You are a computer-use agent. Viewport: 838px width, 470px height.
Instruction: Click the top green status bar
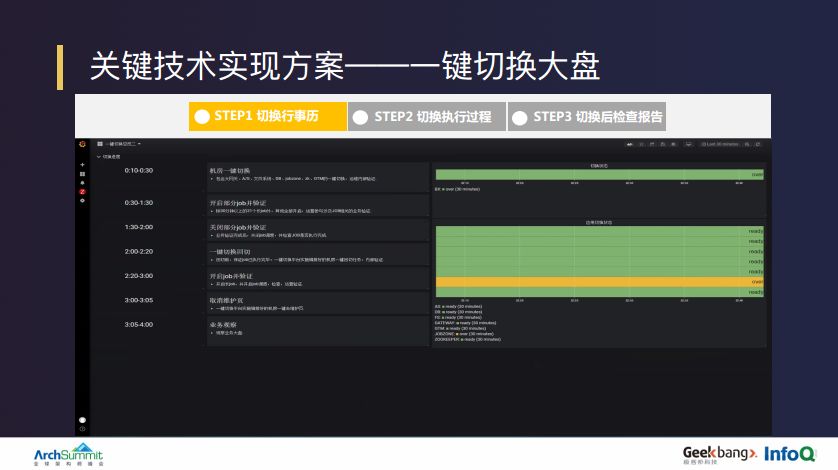point(600,174)
